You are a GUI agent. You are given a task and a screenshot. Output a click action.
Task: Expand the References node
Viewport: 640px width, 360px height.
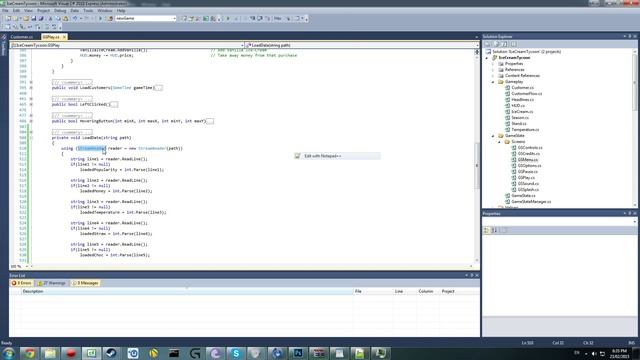pos(493,70)
